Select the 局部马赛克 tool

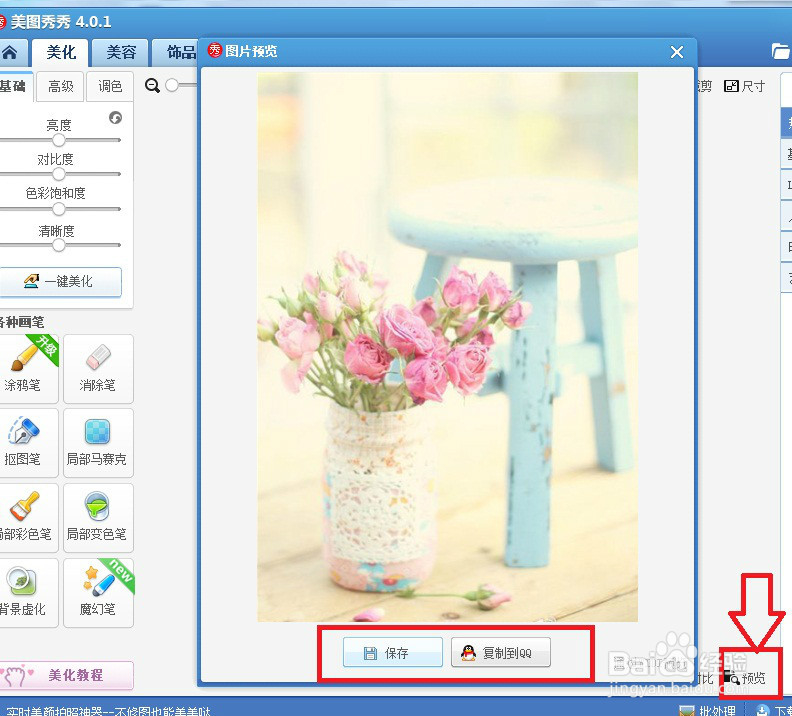98,443
